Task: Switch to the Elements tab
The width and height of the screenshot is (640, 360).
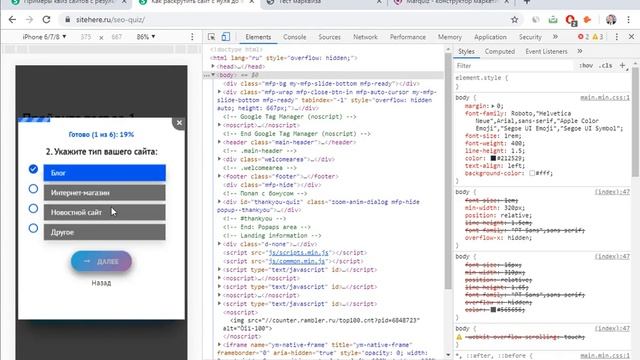Action: (258, 37)
